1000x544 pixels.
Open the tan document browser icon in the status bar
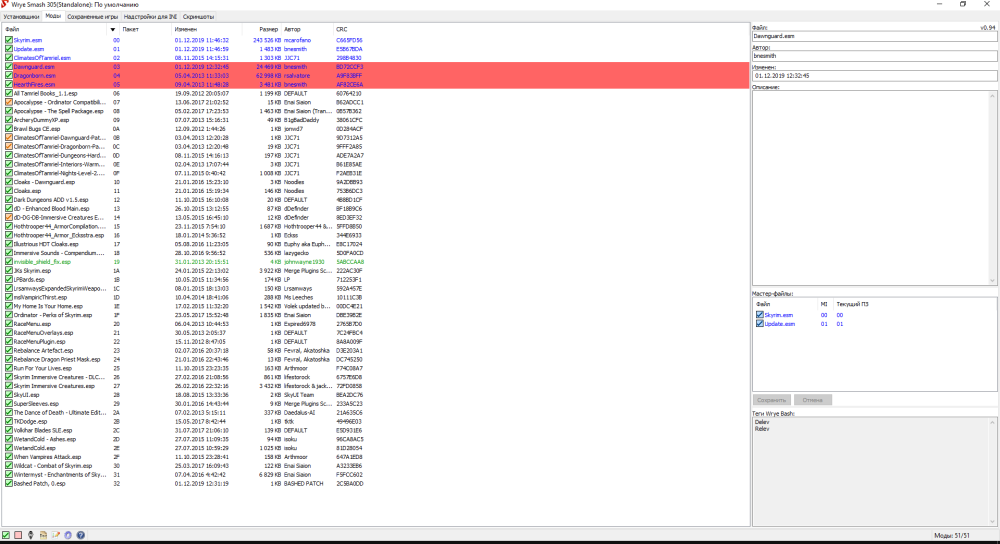click(43, 535)
